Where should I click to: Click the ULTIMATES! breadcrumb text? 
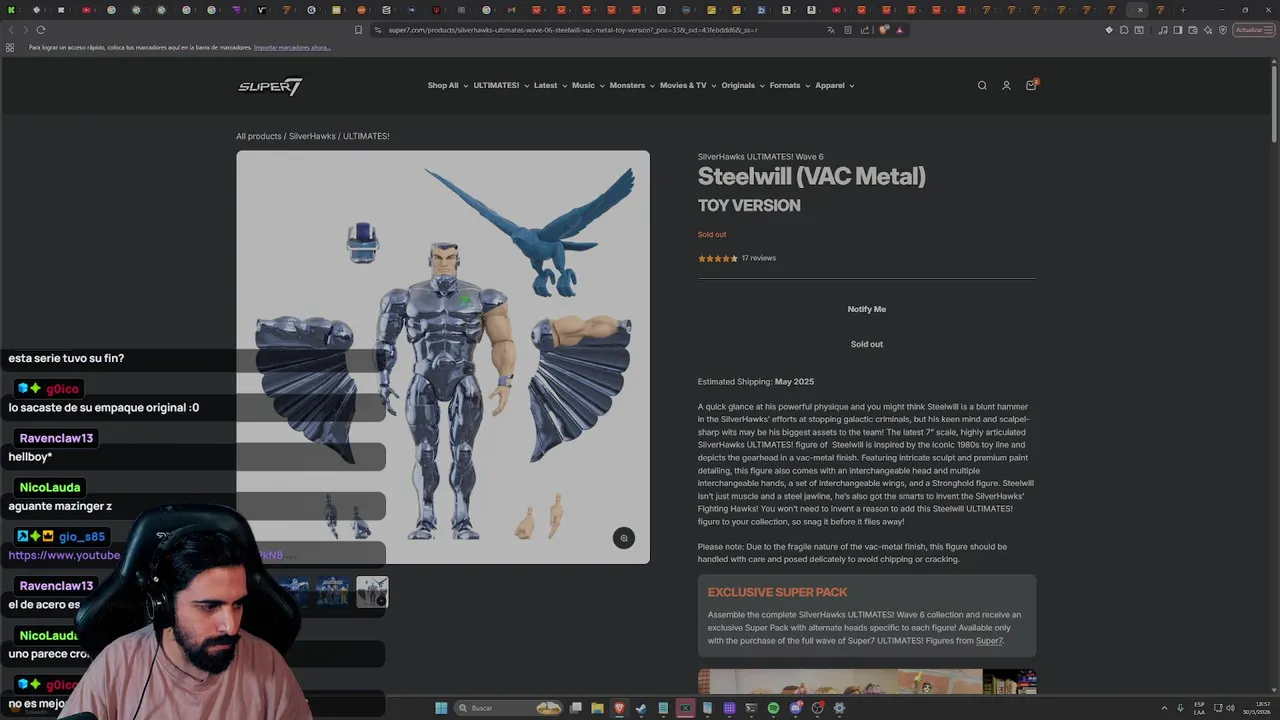pos(366,136)
